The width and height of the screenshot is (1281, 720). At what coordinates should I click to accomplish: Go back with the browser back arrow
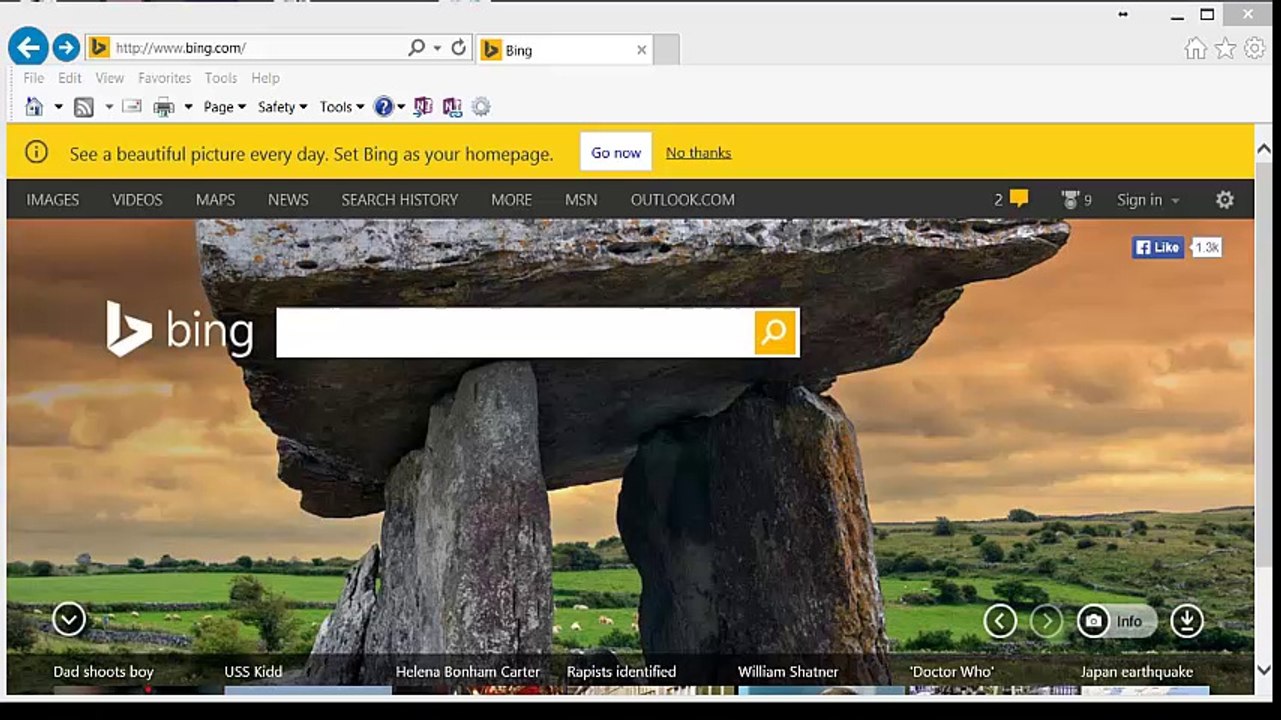[28, 46]
